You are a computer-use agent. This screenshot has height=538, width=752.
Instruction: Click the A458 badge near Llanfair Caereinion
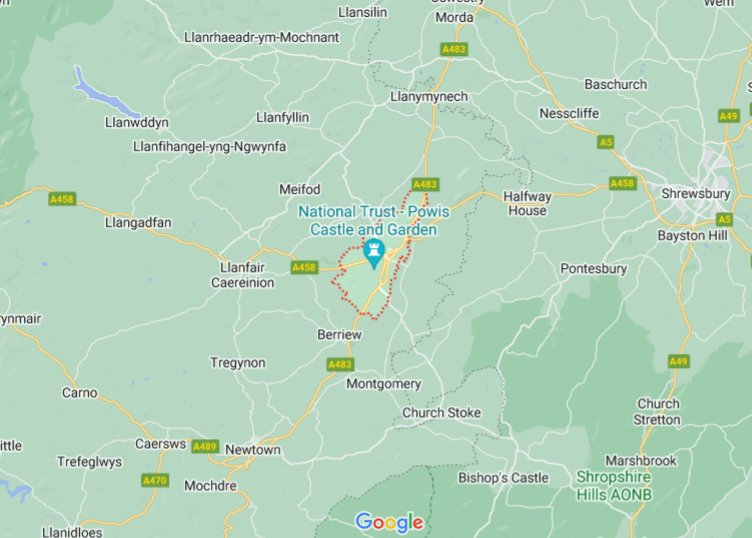(305, 267)
